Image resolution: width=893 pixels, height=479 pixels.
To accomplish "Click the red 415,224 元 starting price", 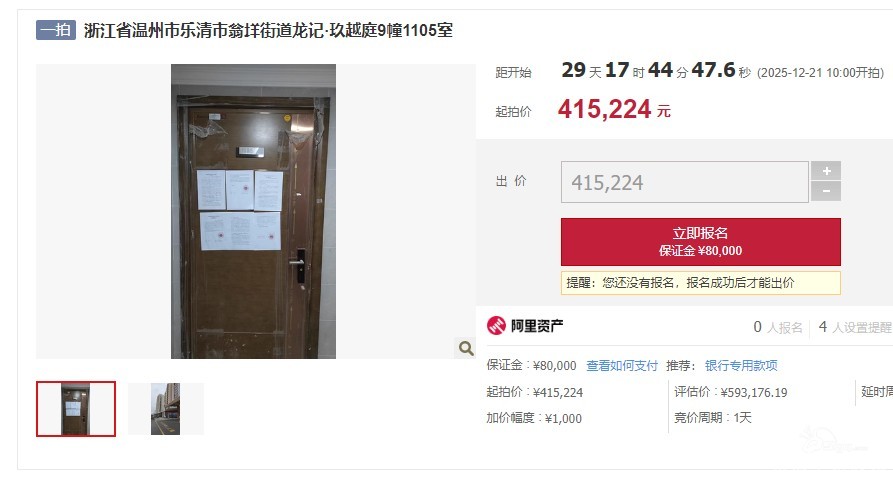I will [614, 109].
